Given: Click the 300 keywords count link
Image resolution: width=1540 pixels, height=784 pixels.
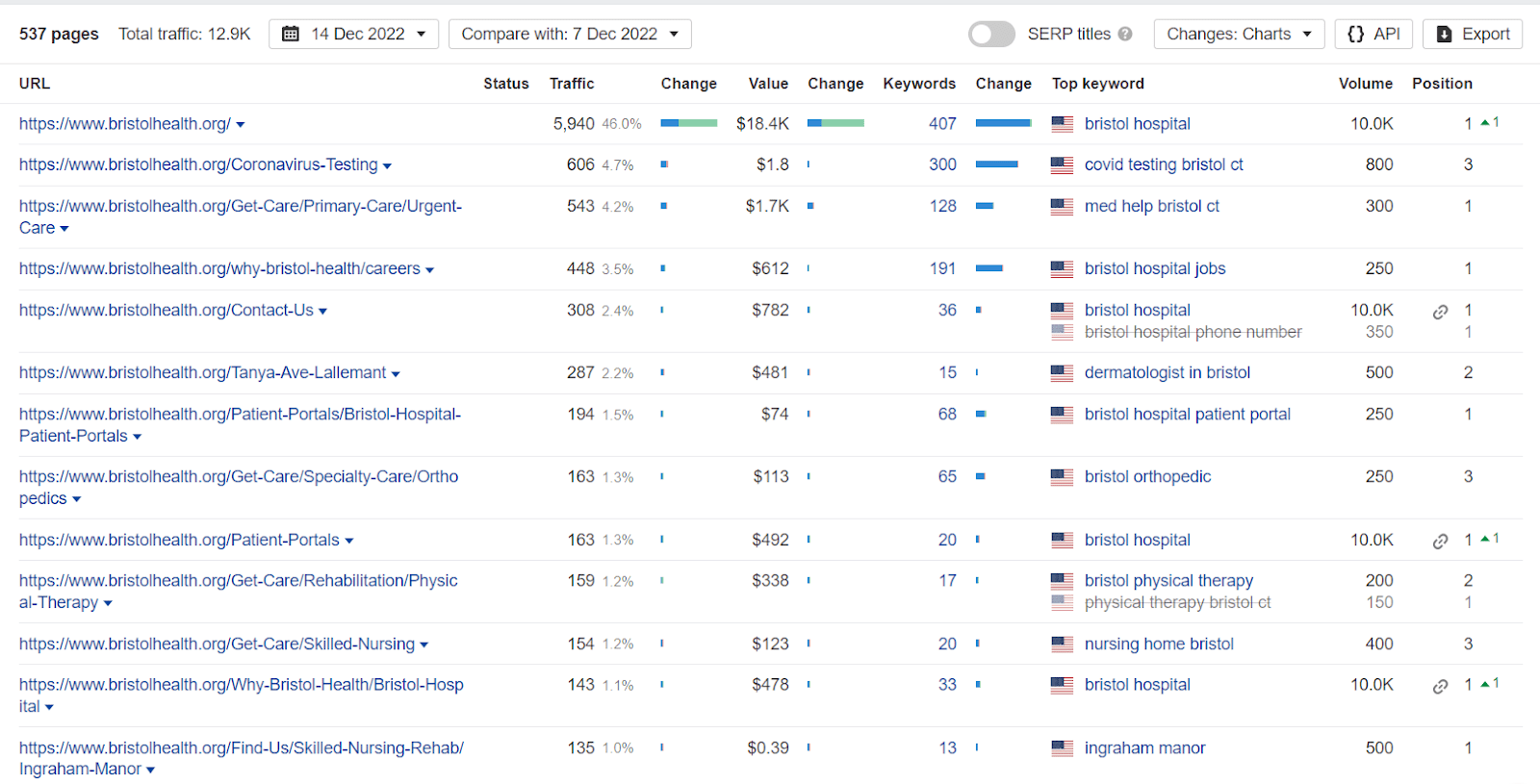Looking at the screenshot, I should click(x=943, y=165).
